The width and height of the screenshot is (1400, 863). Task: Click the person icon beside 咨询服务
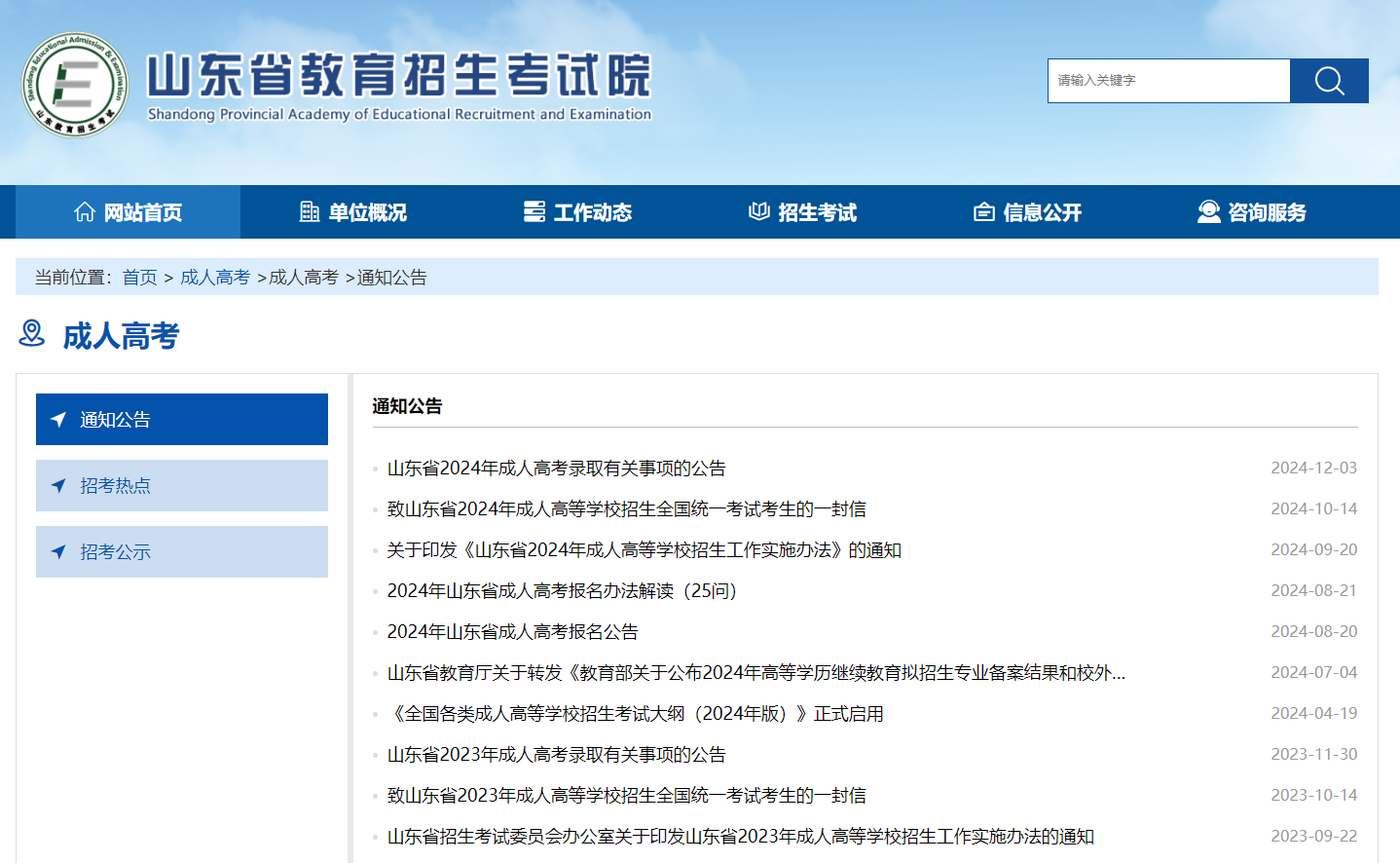[x=1209, y=211]
